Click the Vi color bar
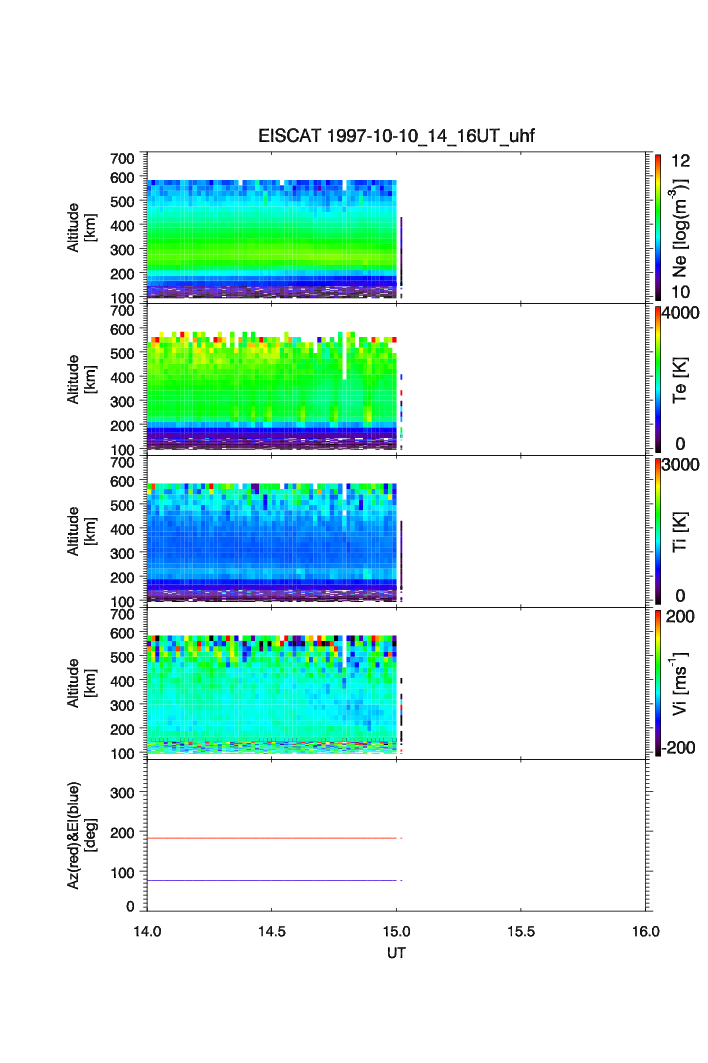This screenshot has height=1063, width=708. [x=658, y=683]
